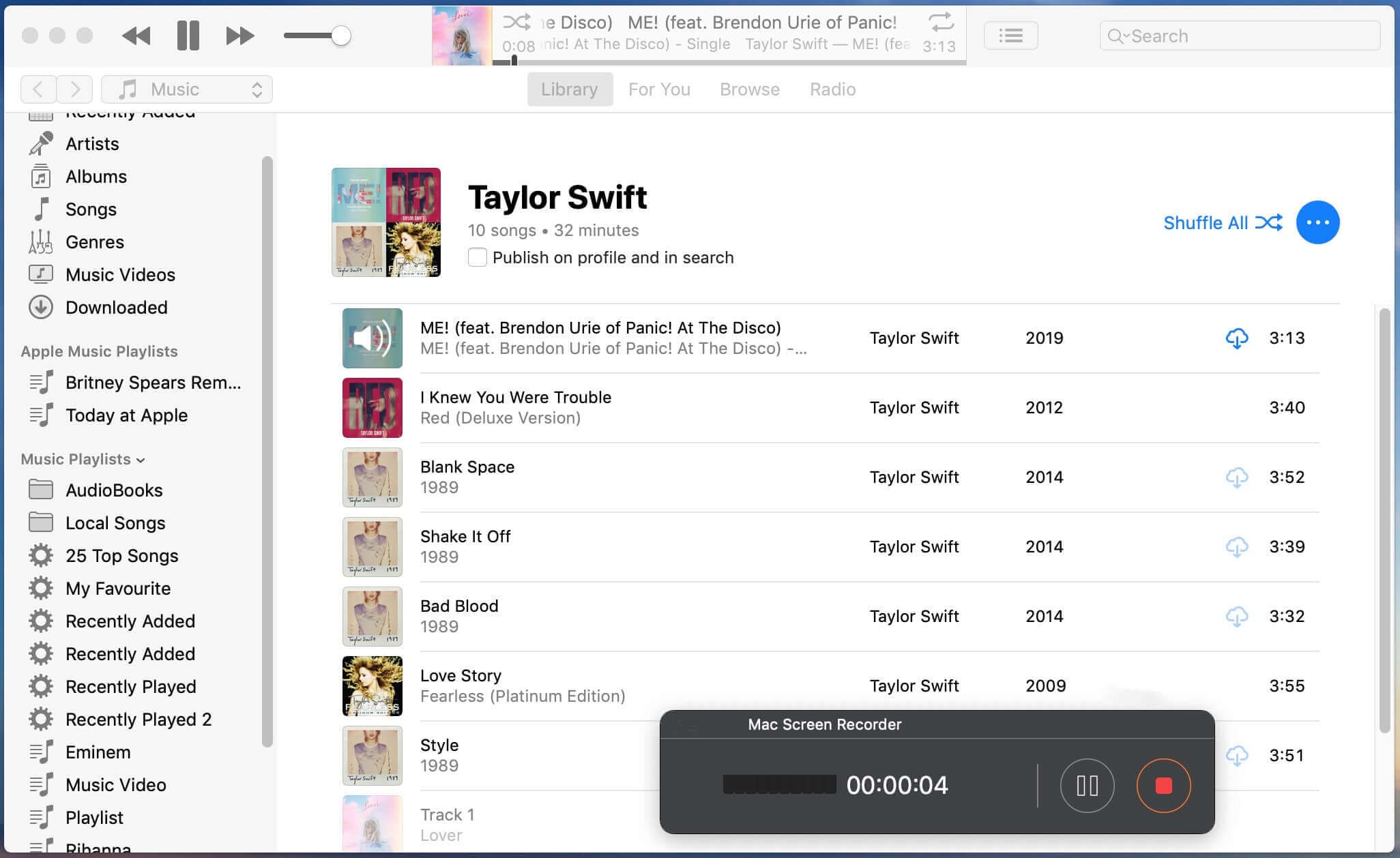Toggle Publish on profile and in search checkbox
This screenshot has height=858, width=1400.
pos(478,257)
